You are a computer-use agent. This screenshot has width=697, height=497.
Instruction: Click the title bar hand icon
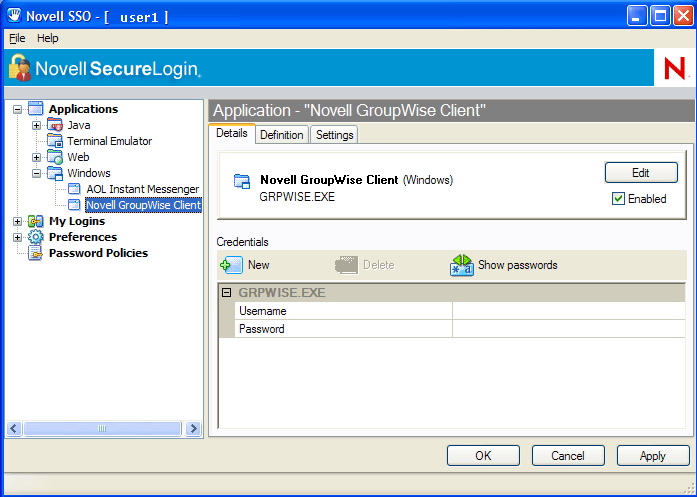click(14, 16)
